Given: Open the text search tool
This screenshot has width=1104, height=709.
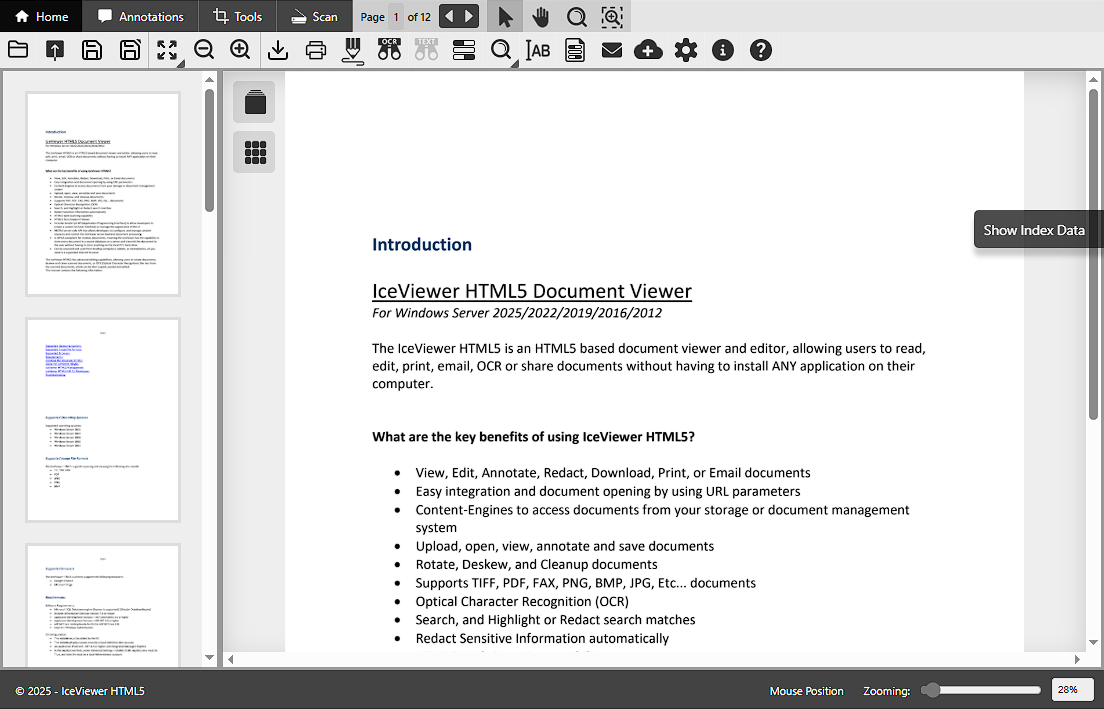Looking at the screenshot, I should point(501,49).
